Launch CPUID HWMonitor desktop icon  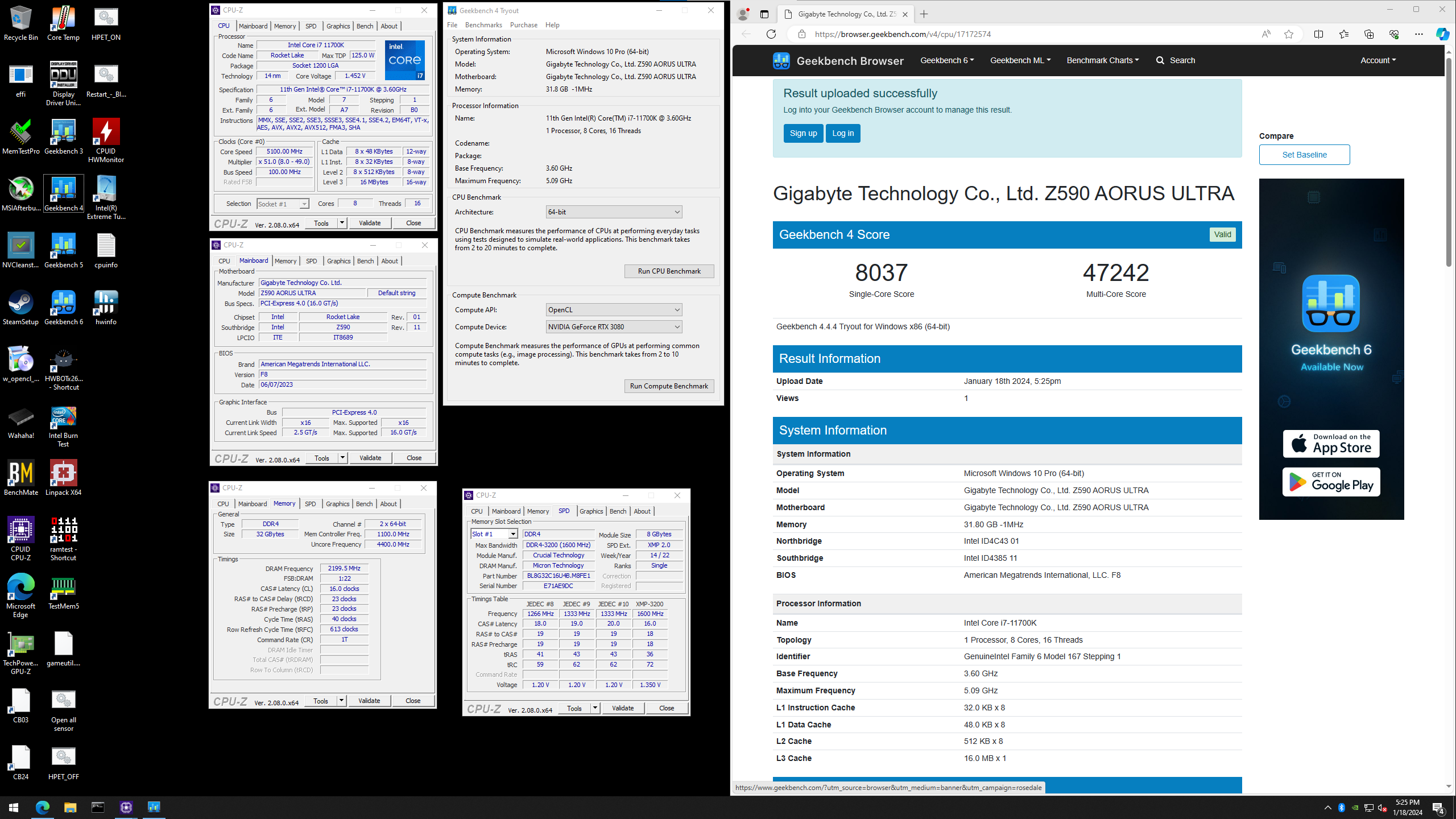(106, 140)
